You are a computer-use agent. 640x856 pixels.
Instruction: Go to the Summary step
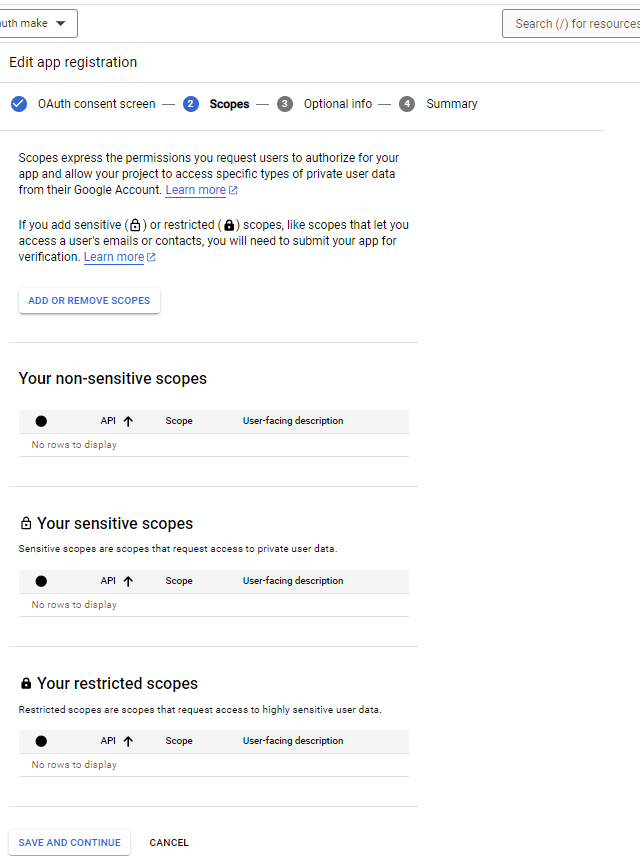pyautogui.click(x=452, y=104)
